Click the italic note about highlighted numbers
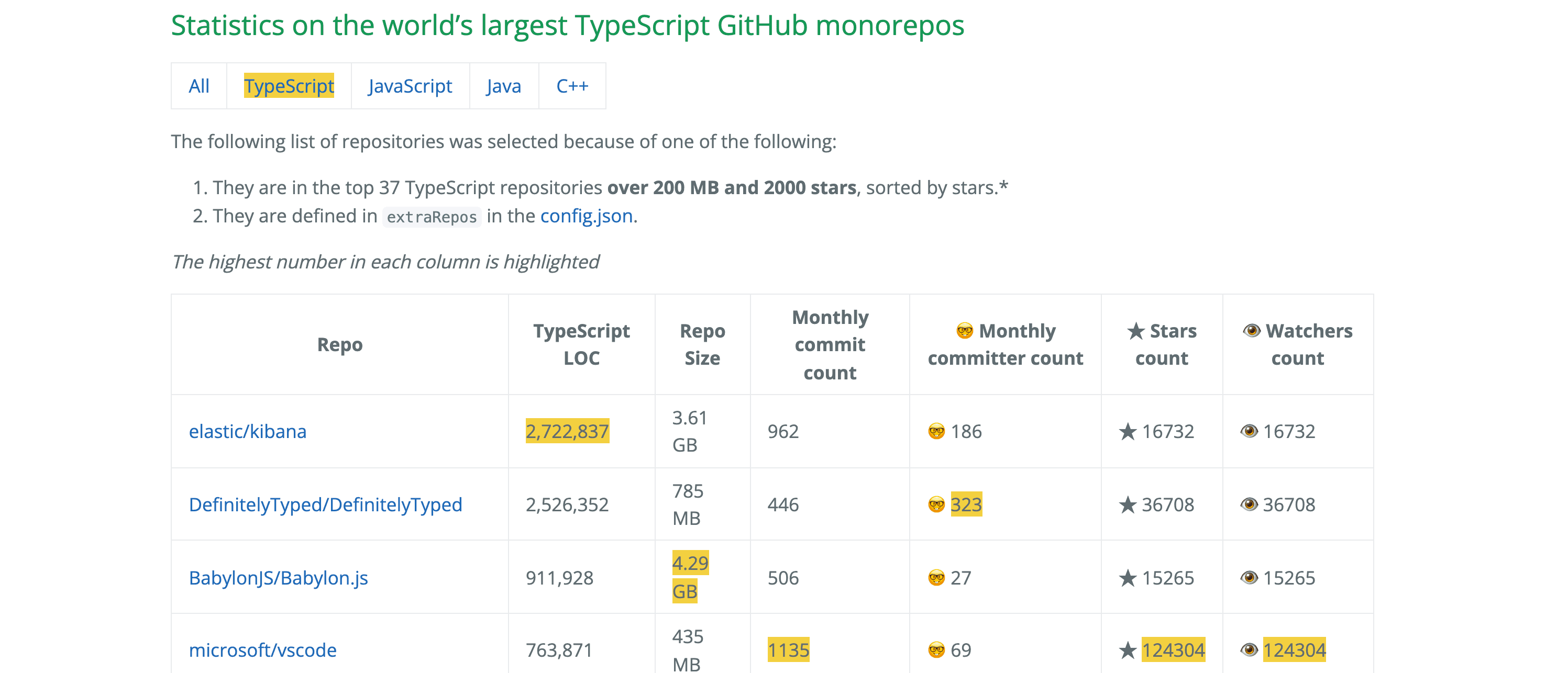 click(385, 262)
